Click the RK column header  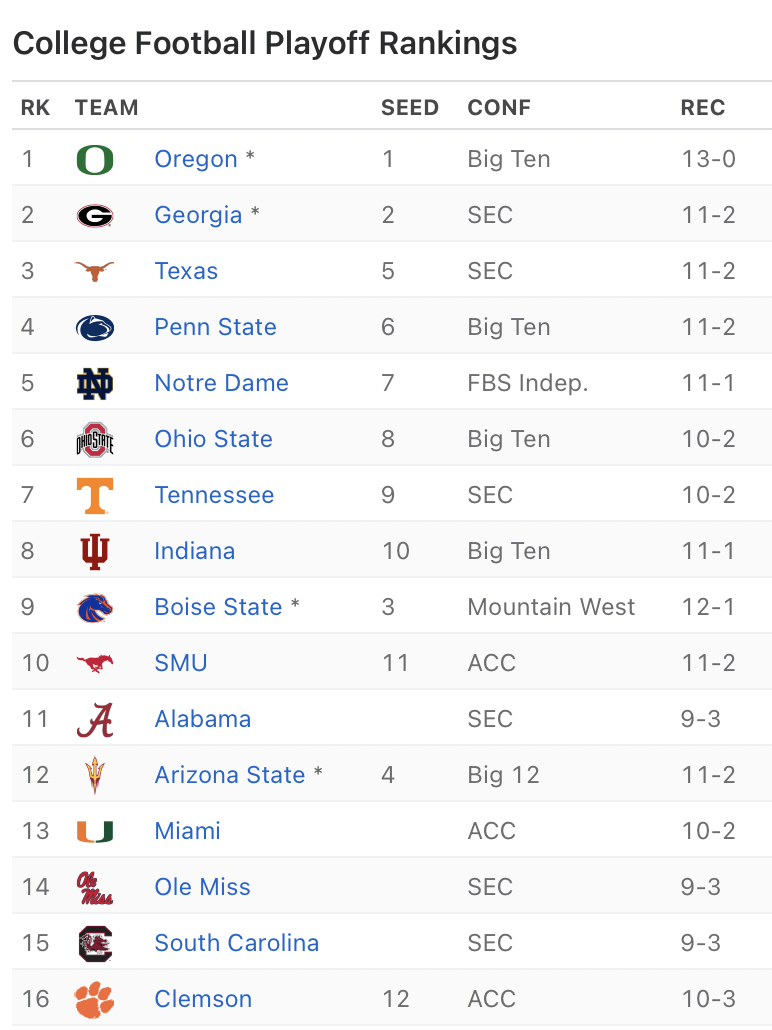35,108
